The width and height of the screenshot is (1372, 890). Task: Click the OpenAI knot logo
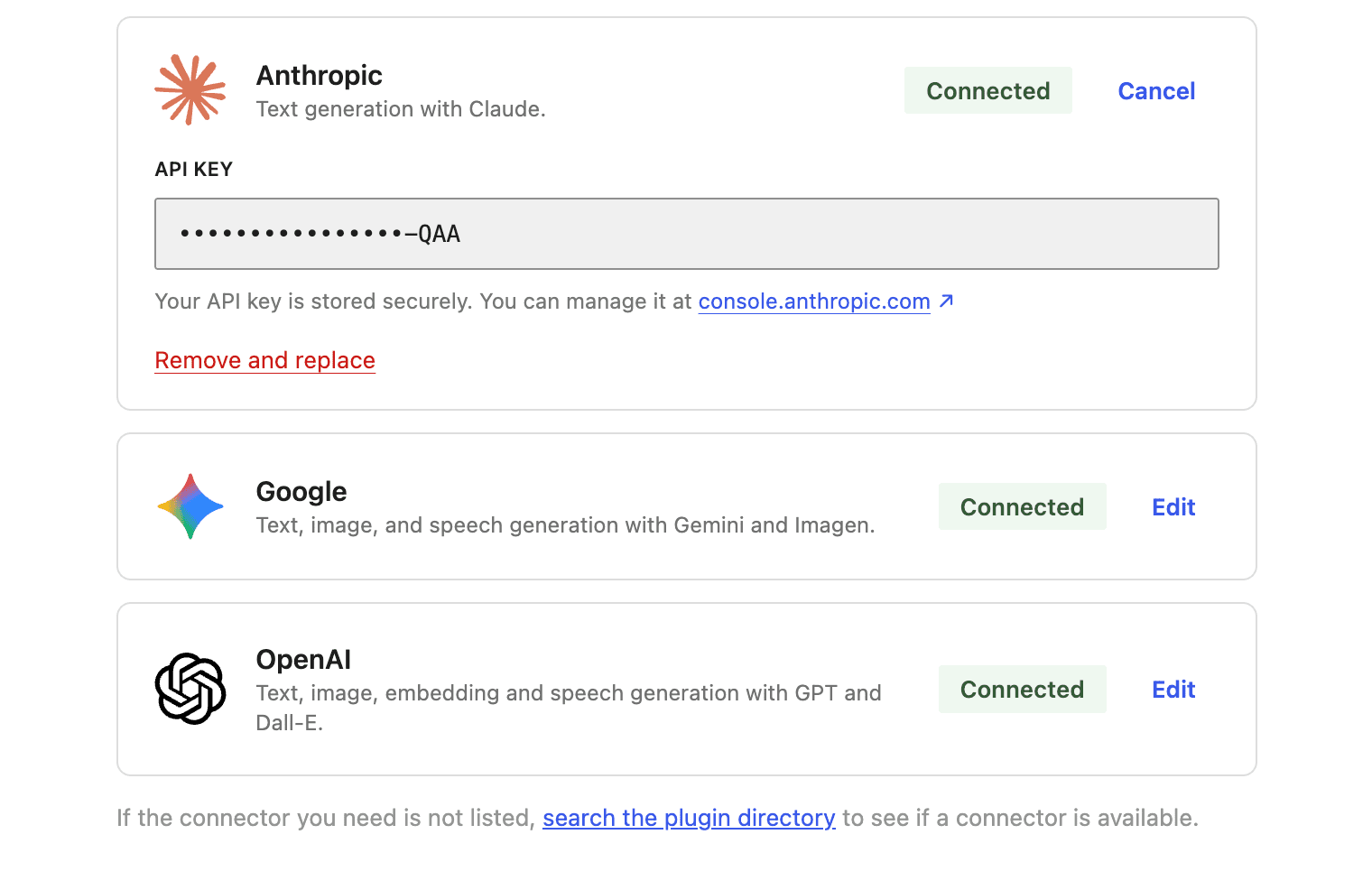[190, 689]
